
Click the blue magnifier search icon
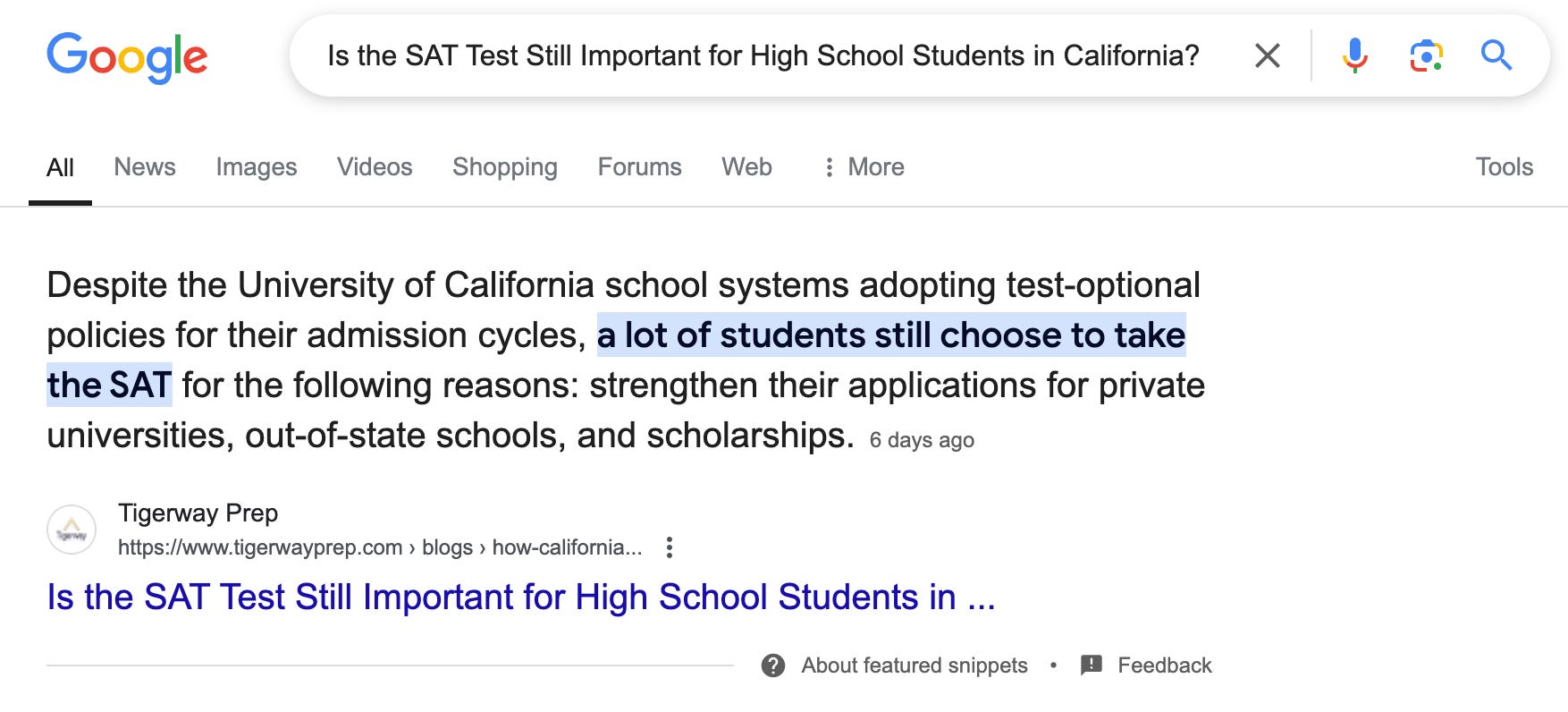(1496, 55)
